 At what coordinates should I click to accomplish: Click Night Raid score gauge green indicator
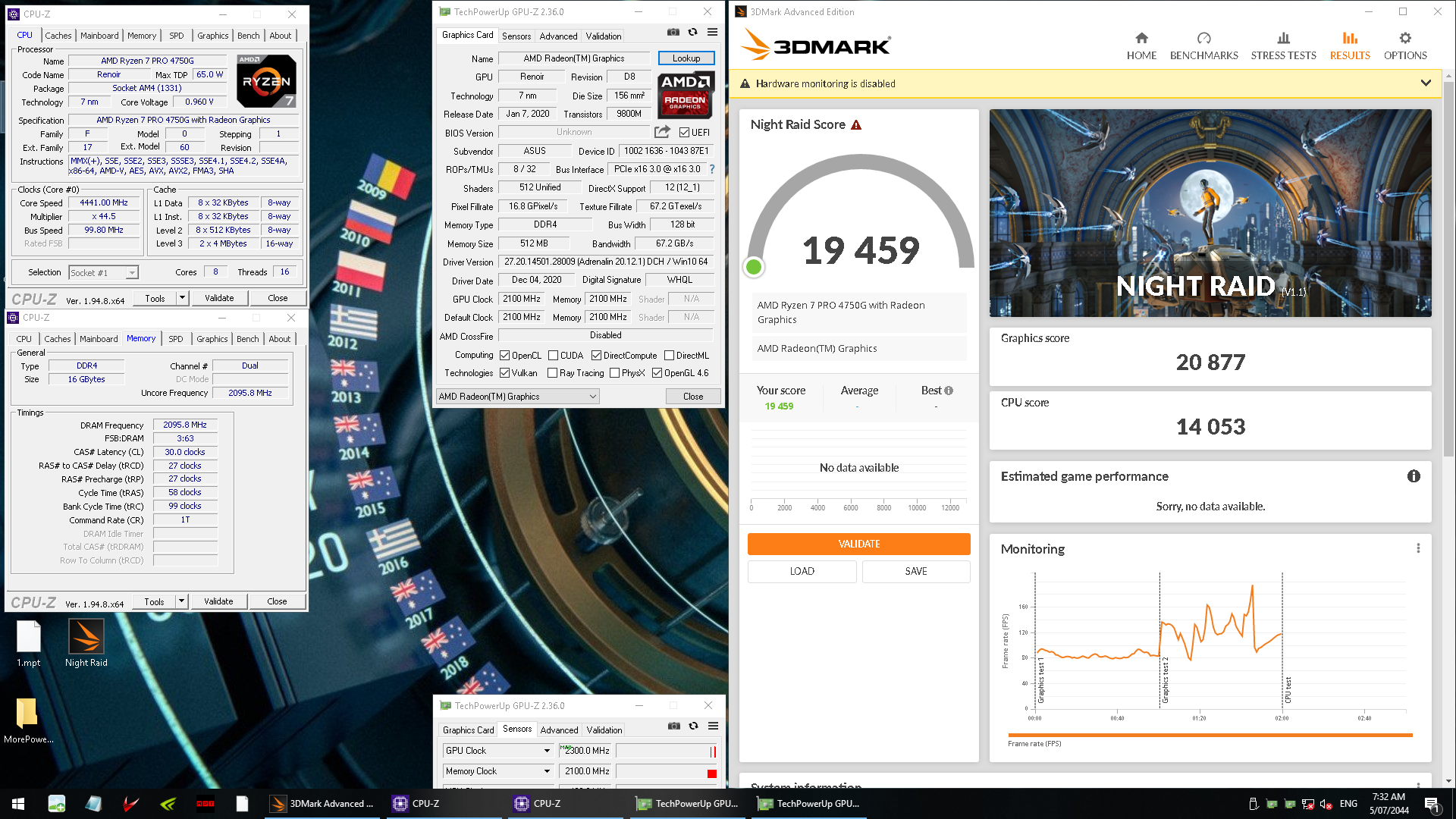[754, 267]
